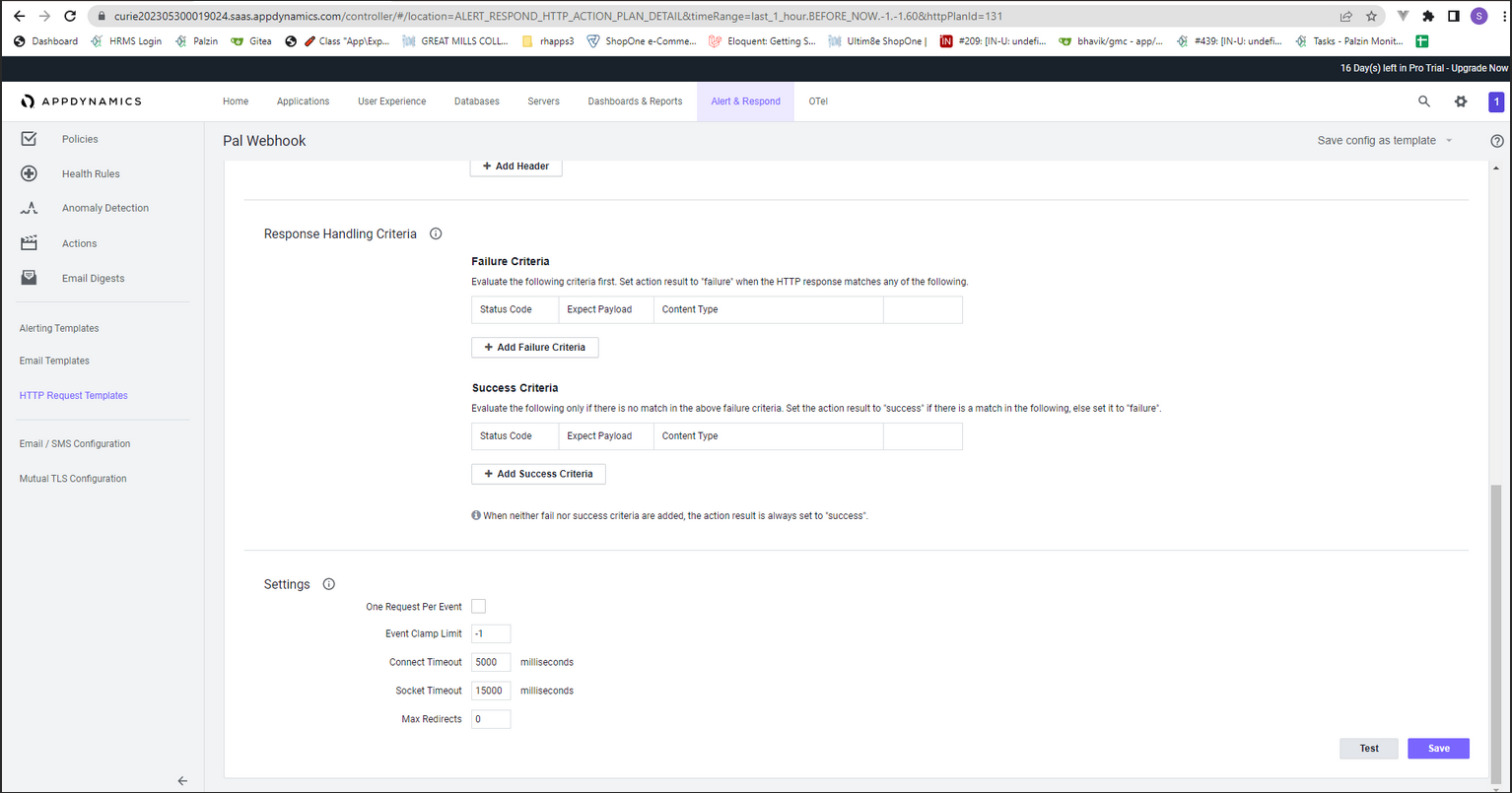The height and width of the screenshot is (793, 1512).
Task: Click the Actions clapperboard icon
Action: coord(29,243)
